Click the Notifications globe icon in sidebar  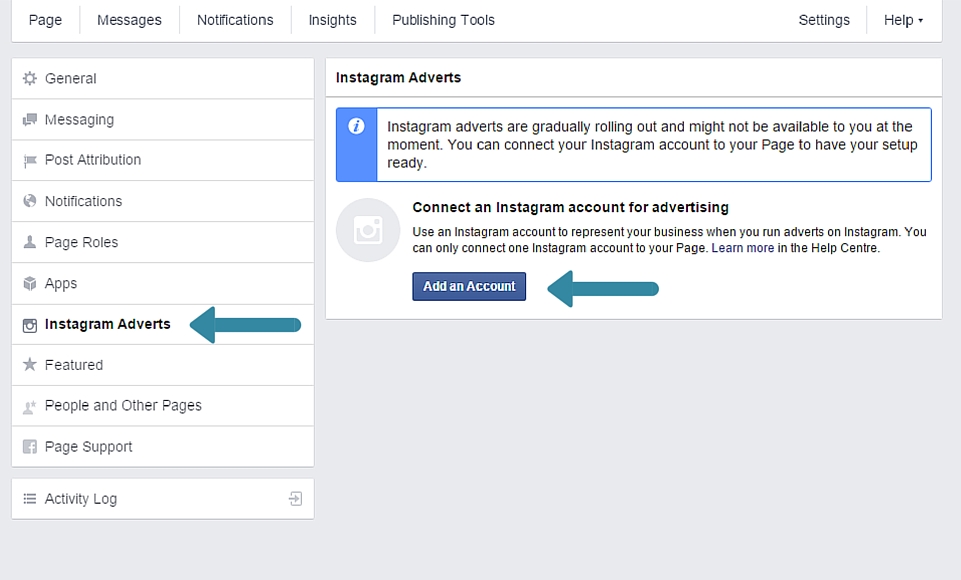click(29, 201)
